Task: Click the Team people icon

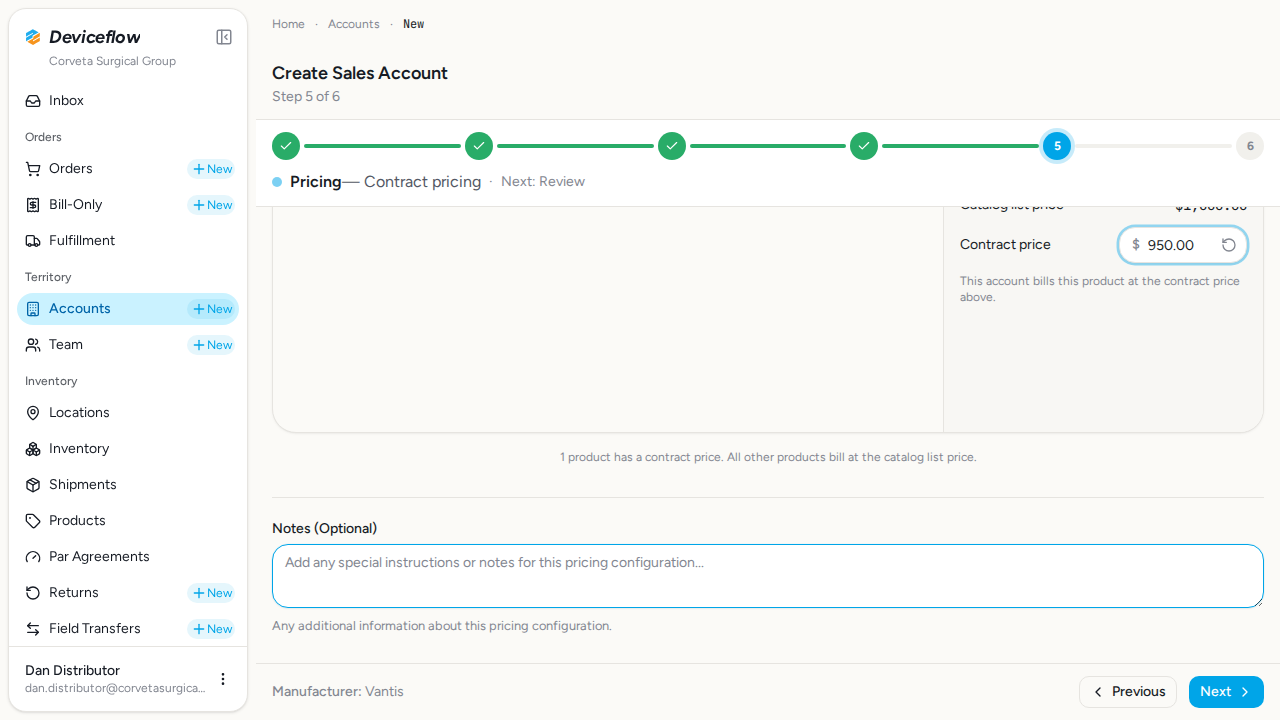Action: tap(33, 345)
